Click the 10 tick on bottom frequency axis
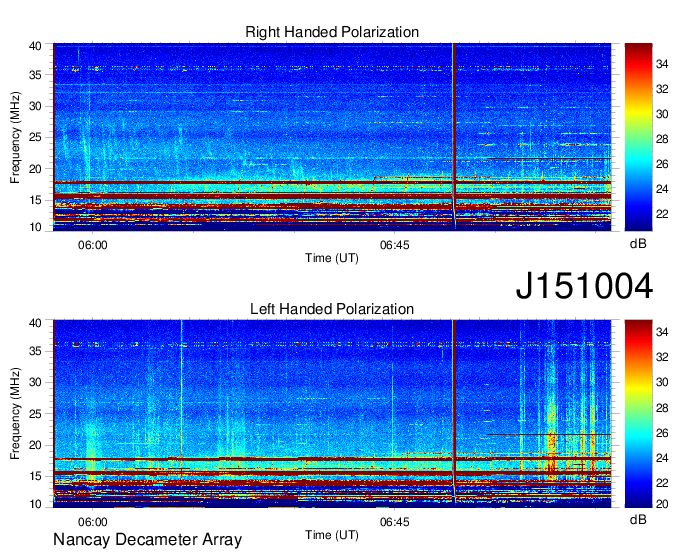The height and width of the screenshot is (552, 680). pyautogui.click(x=35, y=504)
